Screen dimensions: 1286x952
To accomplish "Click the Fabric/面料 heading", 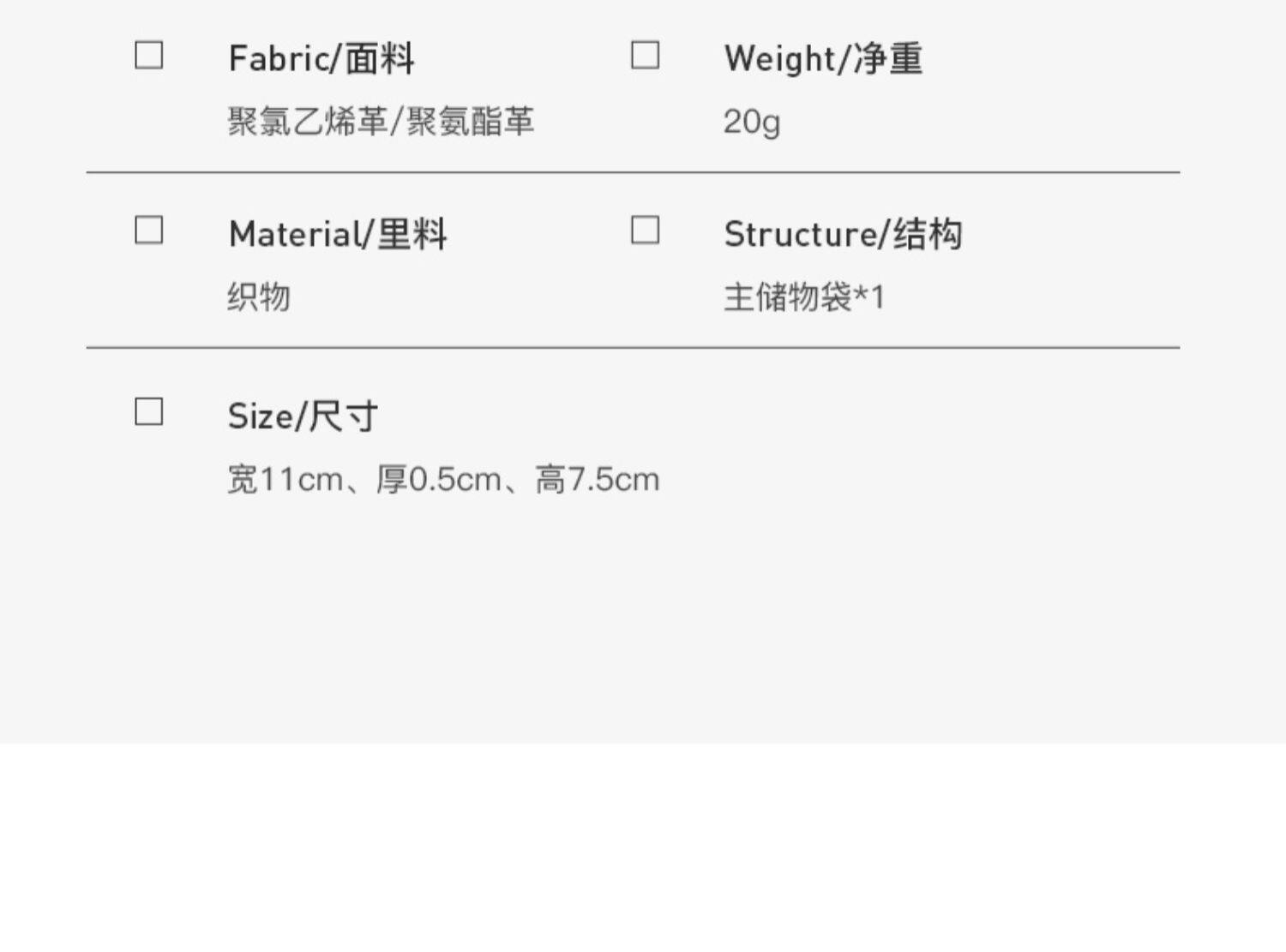I will [x=321, y=59].
